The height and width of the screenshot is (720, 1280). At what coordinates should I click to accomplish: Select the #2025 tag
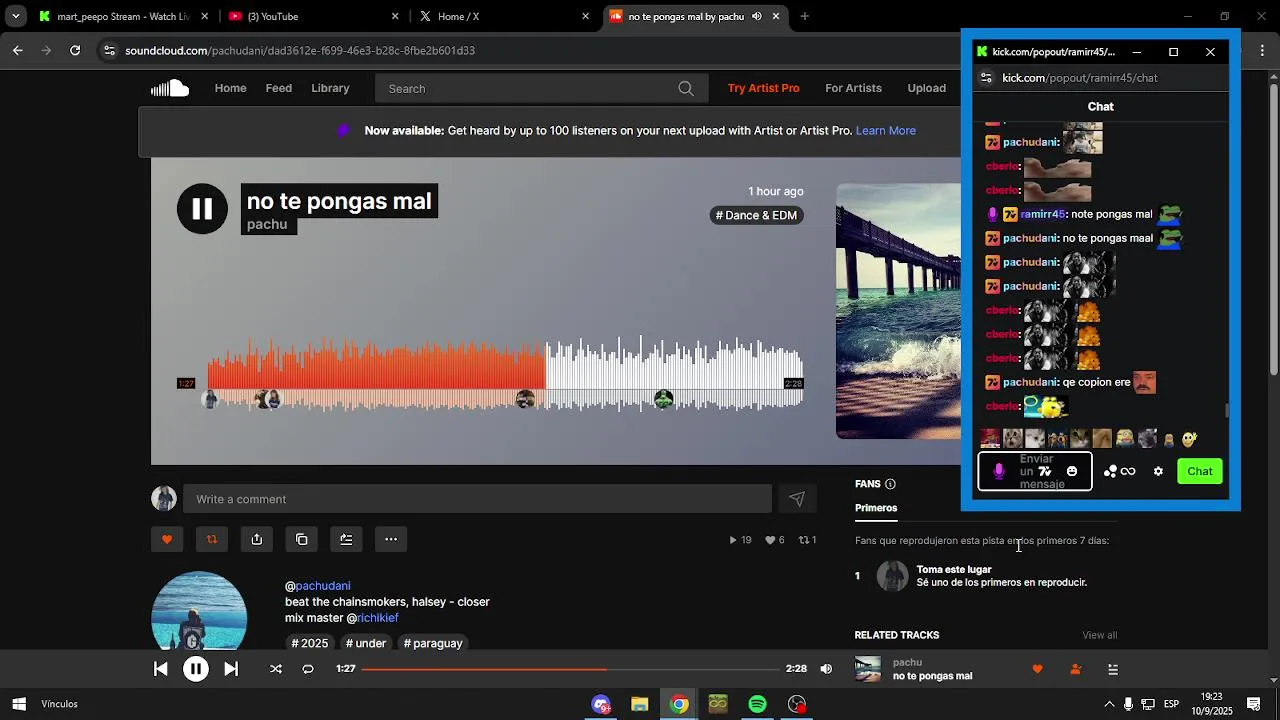point(309,643)
